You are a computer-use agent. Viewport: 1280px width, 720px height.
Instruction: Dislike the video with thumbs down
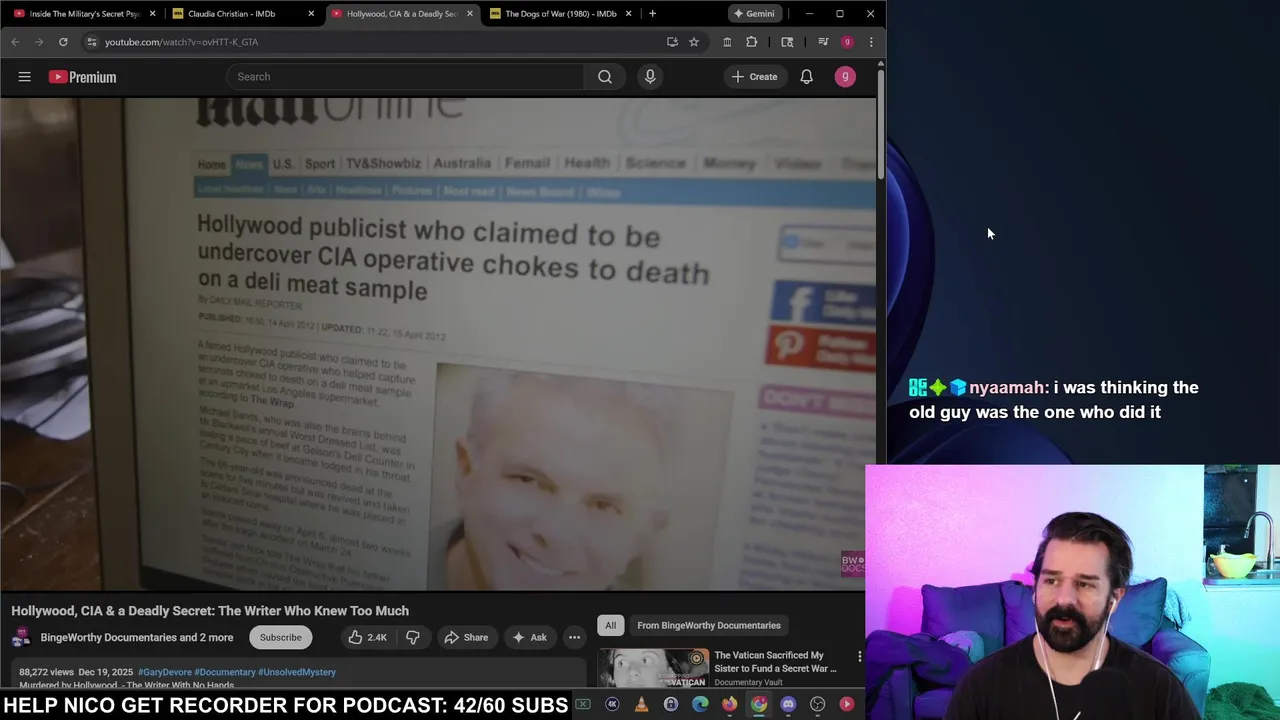coord(413,637)
